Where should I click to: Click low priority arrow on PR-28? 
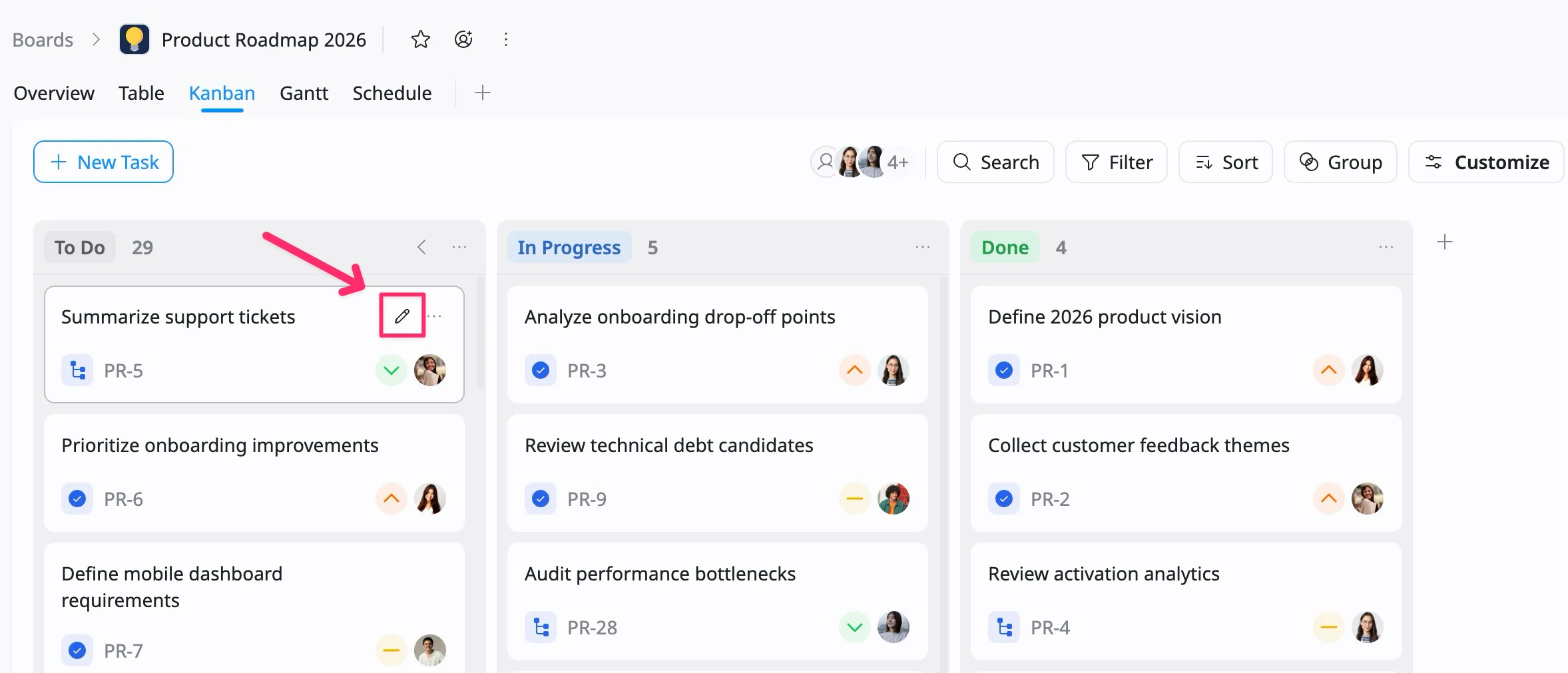coord(855,627)
